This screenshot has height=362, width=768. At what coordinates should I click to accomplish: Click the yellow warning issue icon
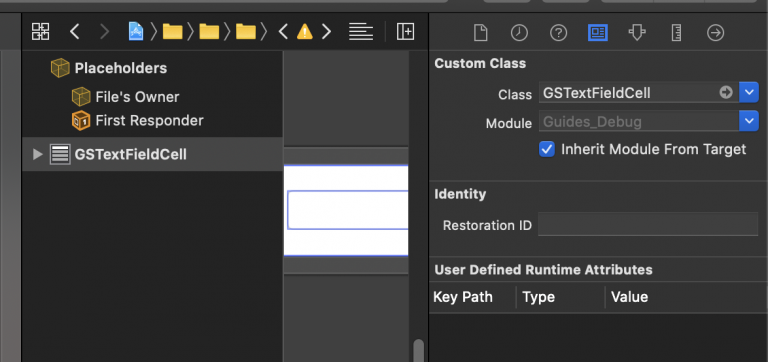[305, 32]
